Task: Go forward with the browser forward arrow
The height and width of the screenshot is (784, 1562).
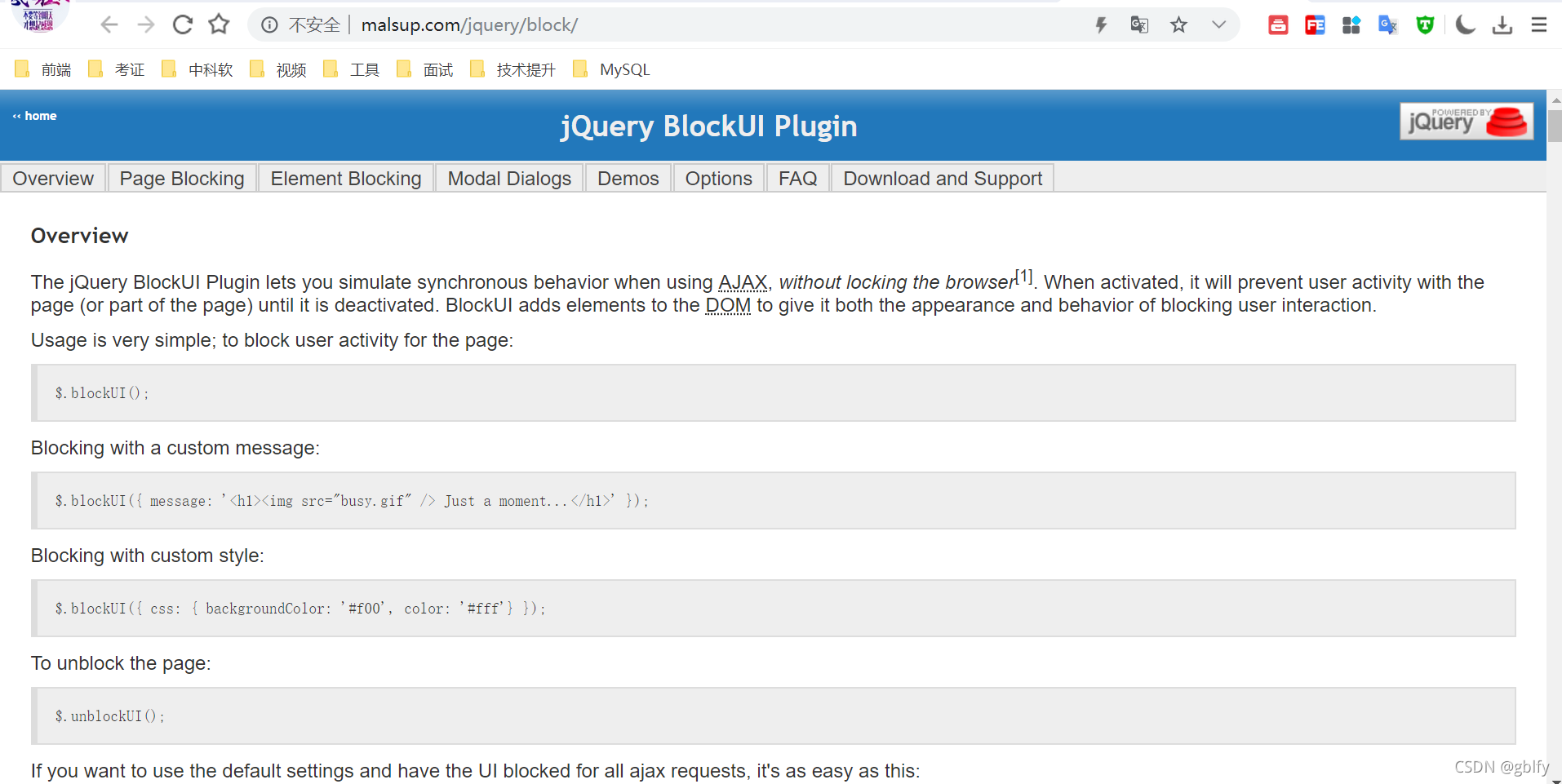Action: tap(146, 25)
